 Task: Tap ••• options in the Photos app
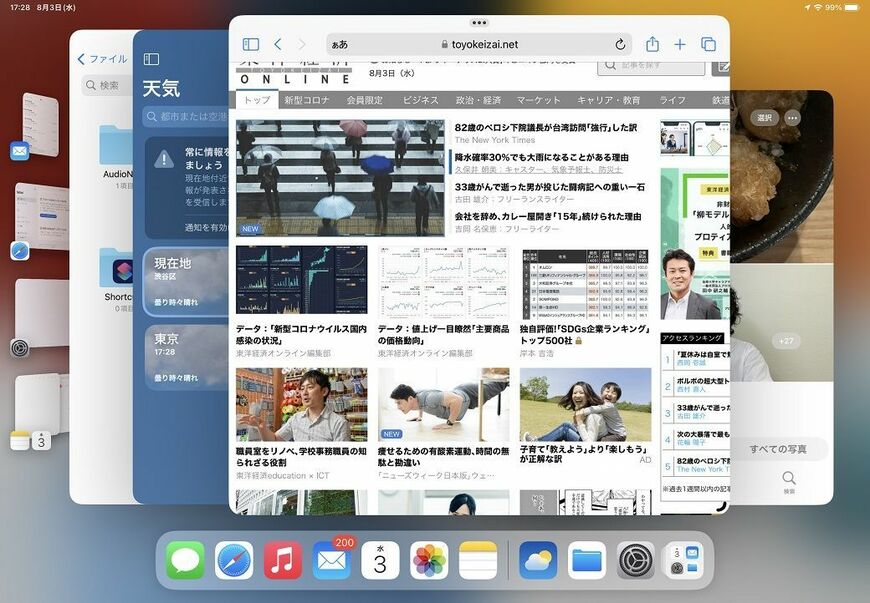click(791, 117)
